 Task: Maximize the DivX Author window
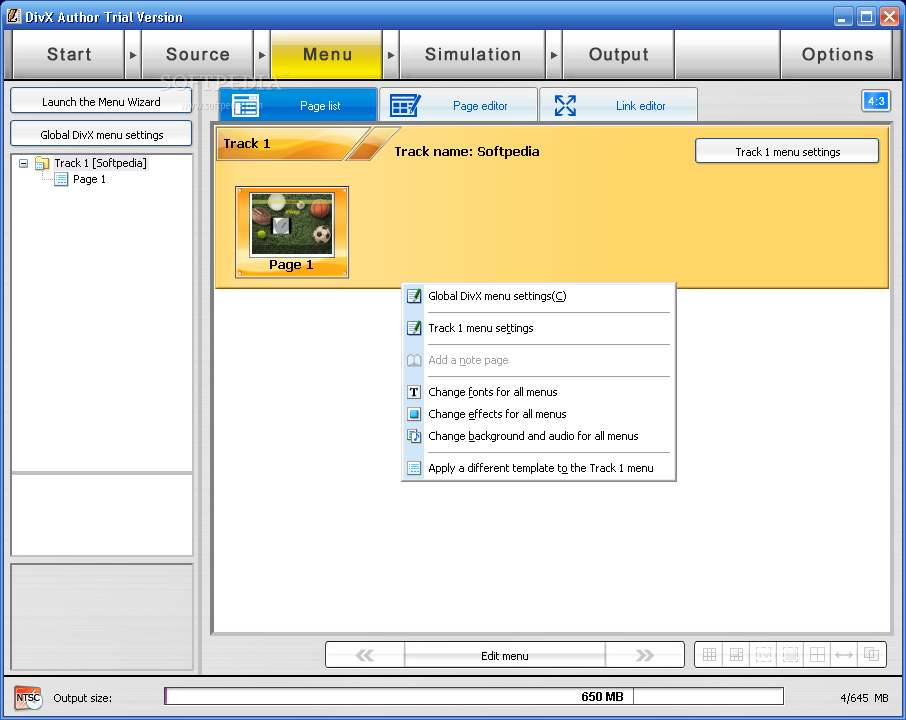click(x=866, y=17)
